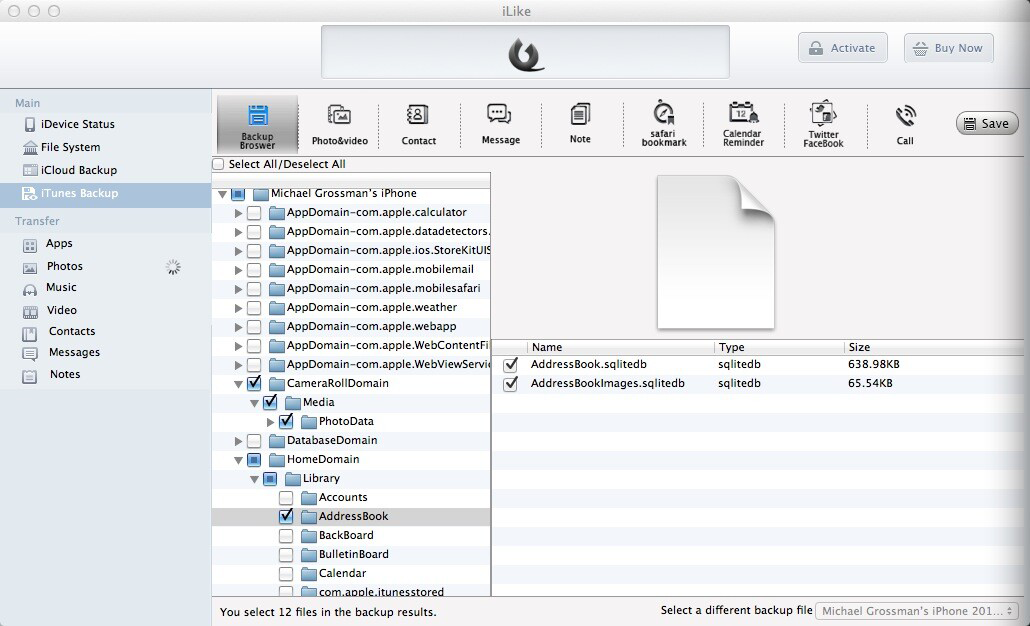
Task: Click the Save button
Action: [987, 123]
